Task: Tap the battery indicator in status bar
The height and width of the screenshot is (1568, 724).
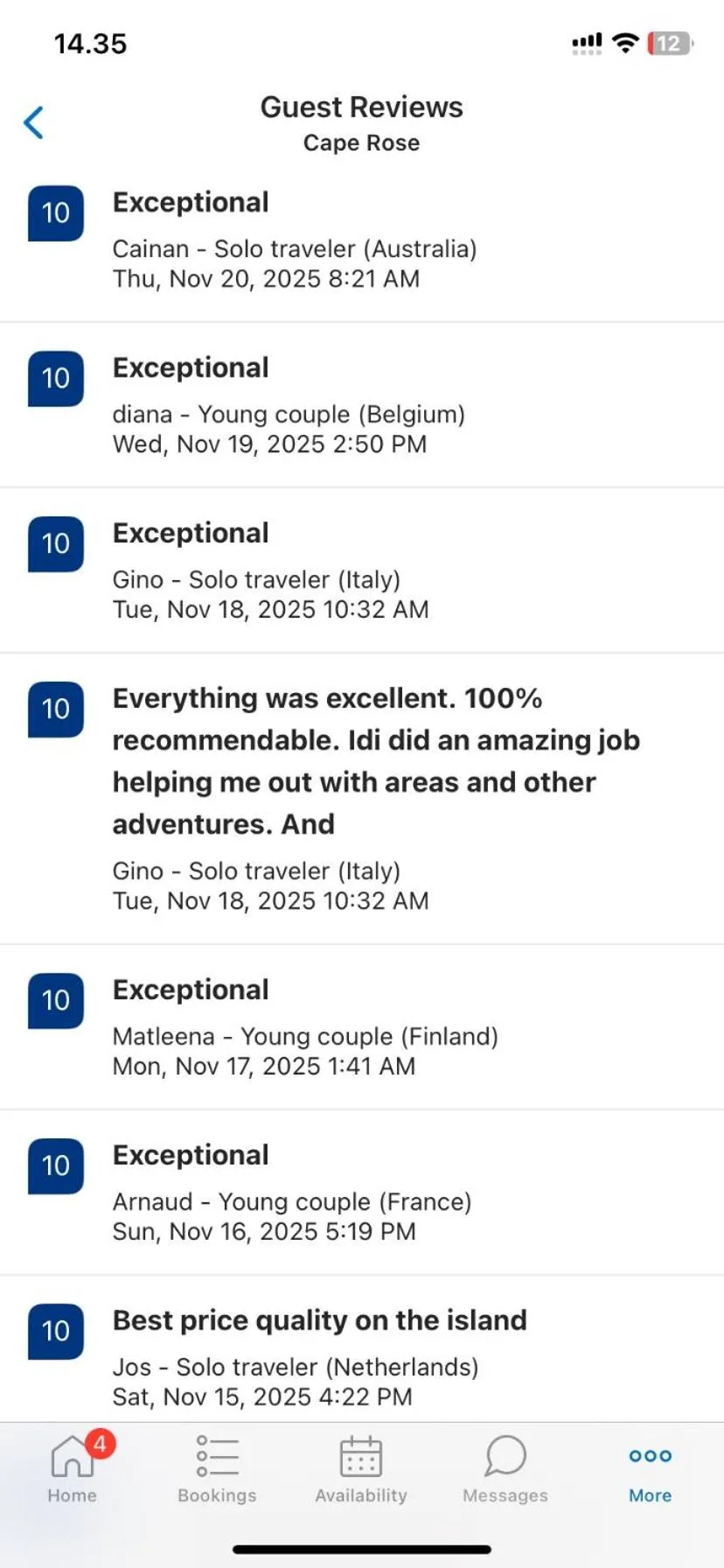Action: coord(669,43)
